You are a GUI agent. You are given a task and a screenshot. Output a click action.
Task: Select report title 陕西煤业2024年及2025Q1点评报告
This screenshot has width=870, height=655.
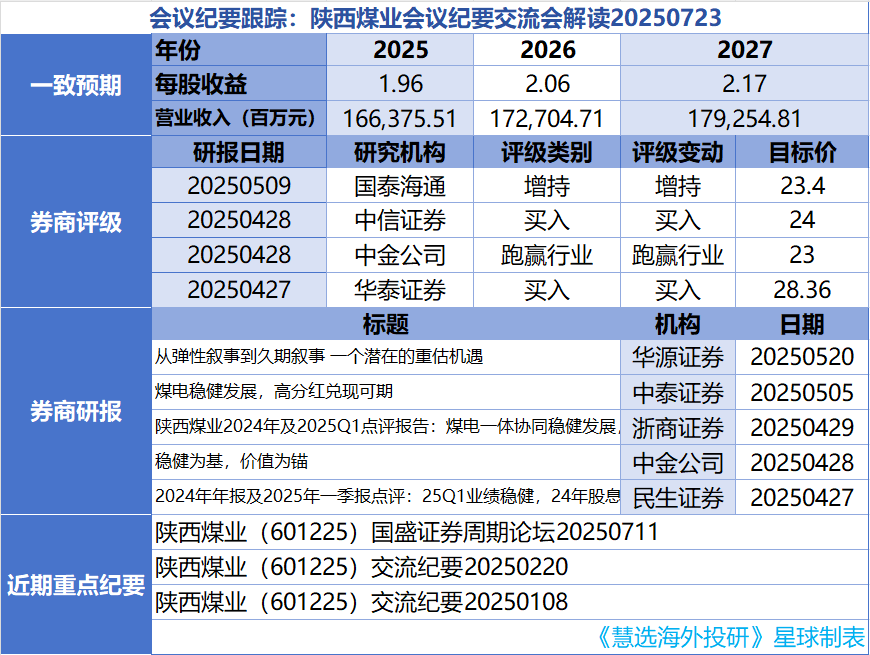point(386,426)
